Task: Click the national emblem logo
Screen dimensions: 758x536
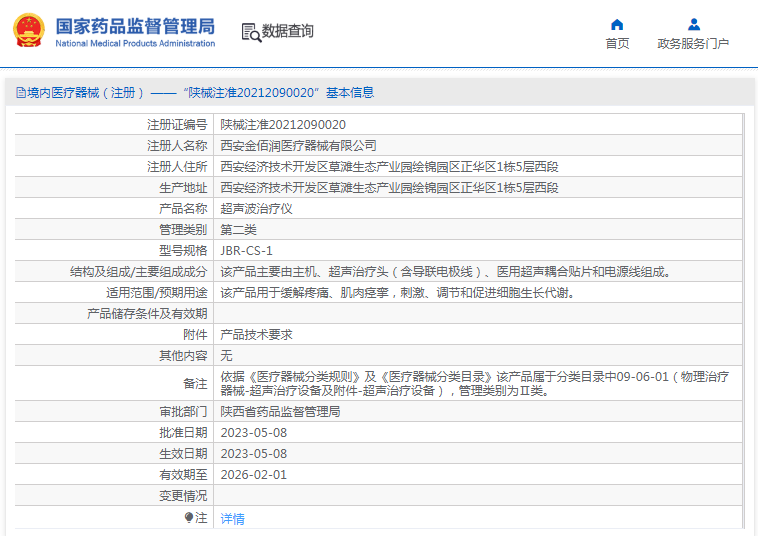Action: point(29,30)
